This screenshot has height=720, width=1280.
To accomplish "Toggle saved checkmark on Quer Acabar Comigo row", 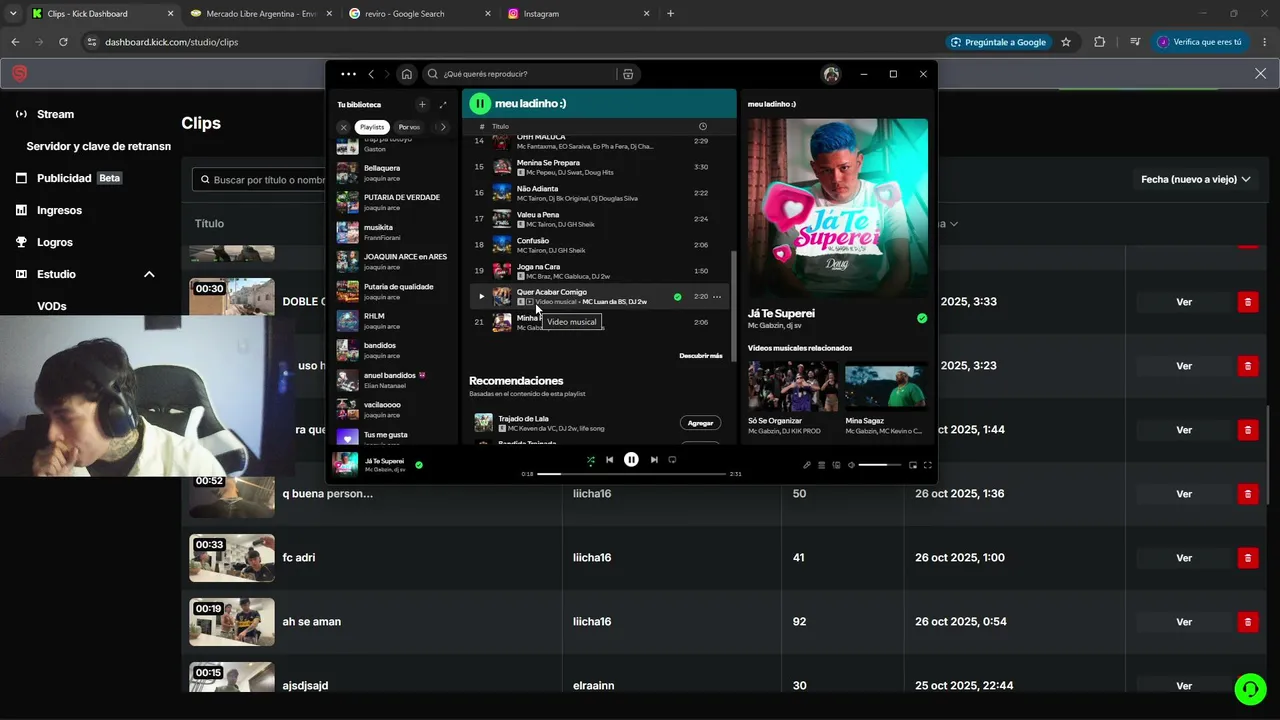I will tap(677, 297).
